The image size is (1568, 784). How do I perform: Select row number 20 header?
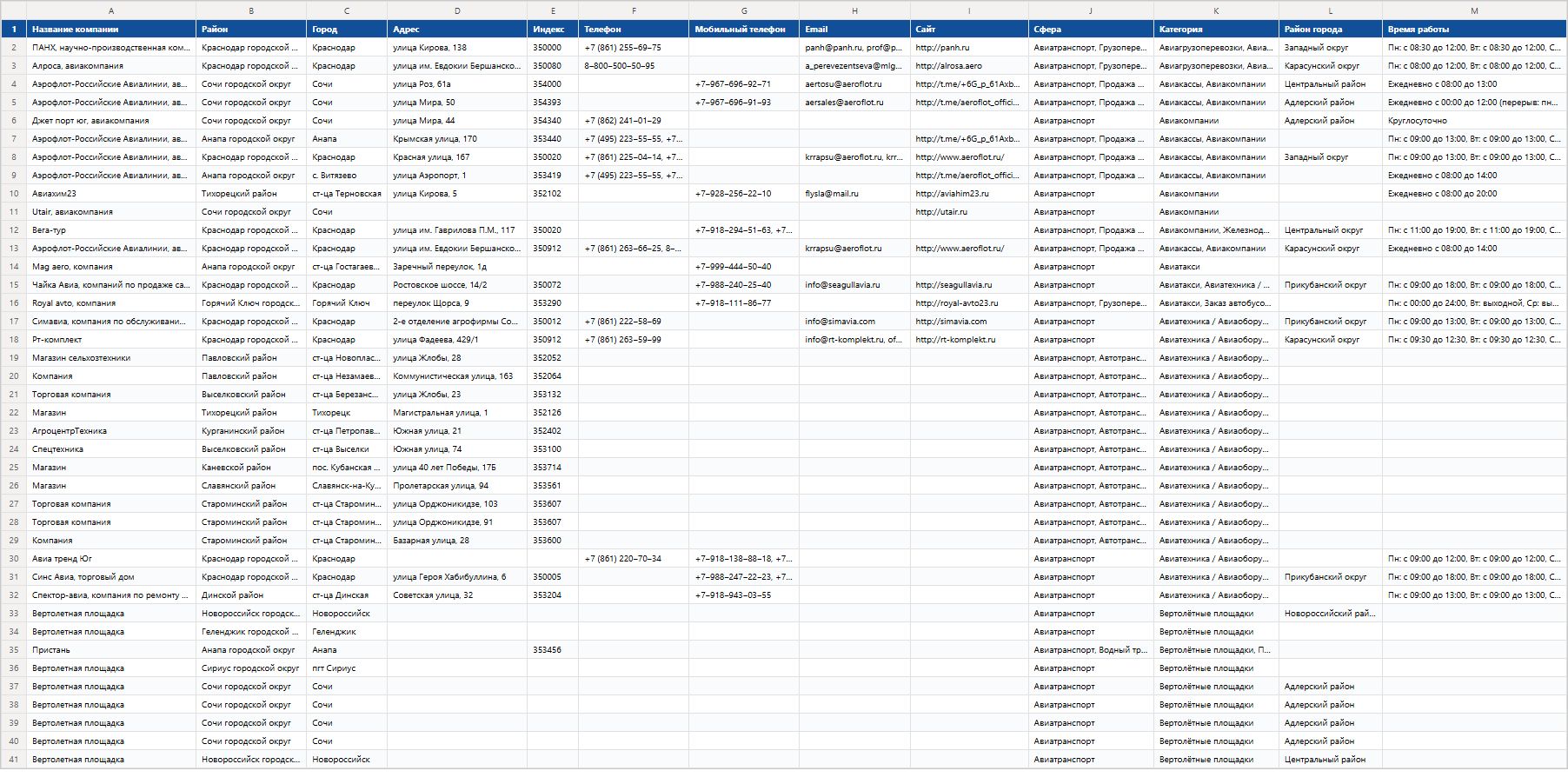(13, 376)
